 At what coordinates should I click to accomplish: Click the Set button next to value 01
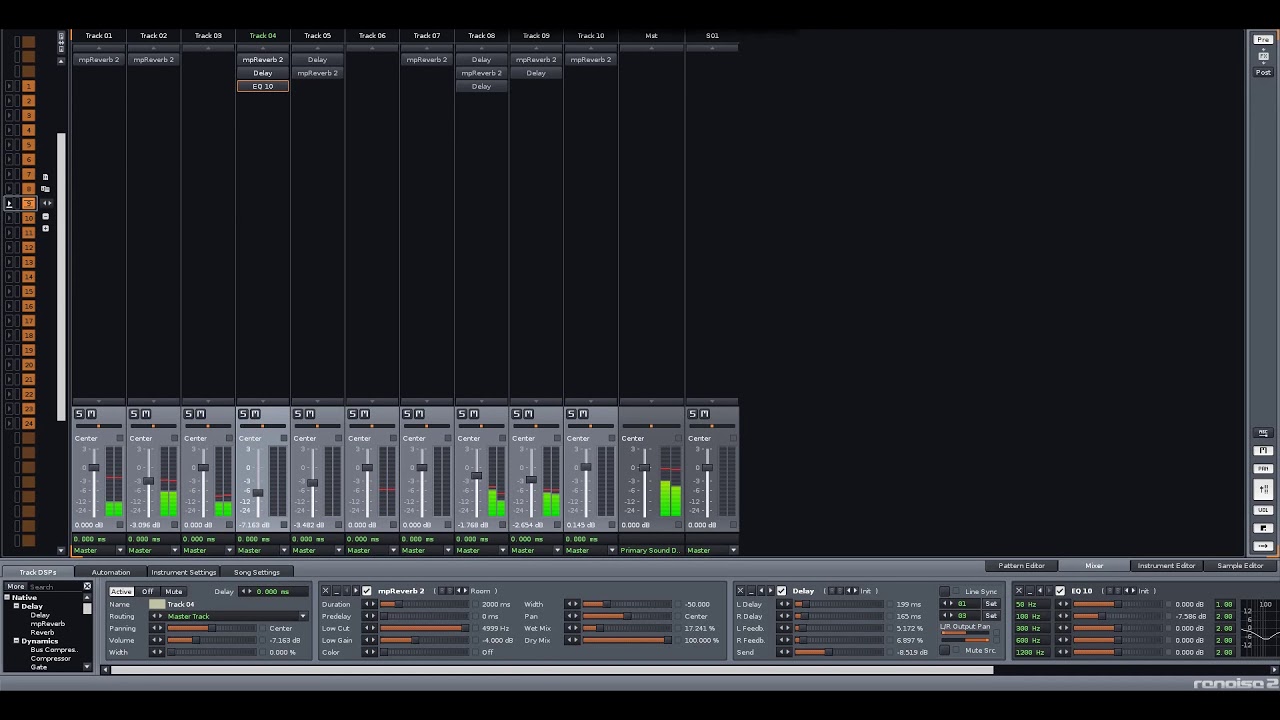tap(991, 604)
